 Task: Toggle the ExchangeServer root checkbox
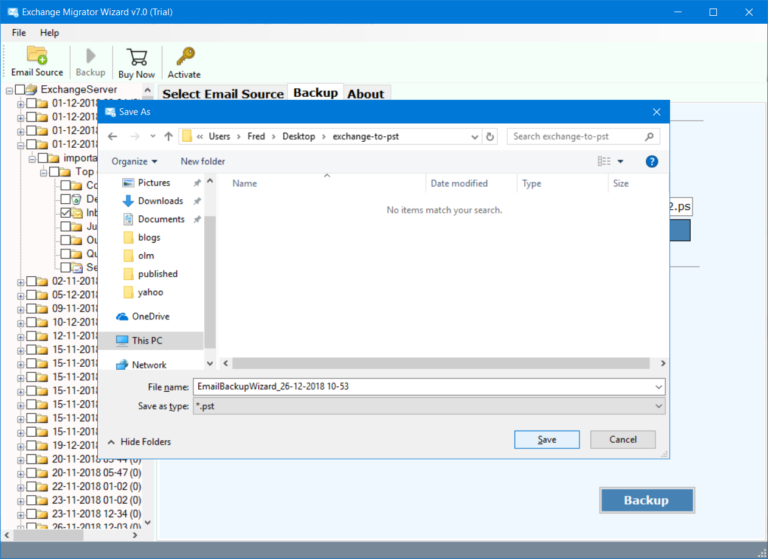point(21,90)
